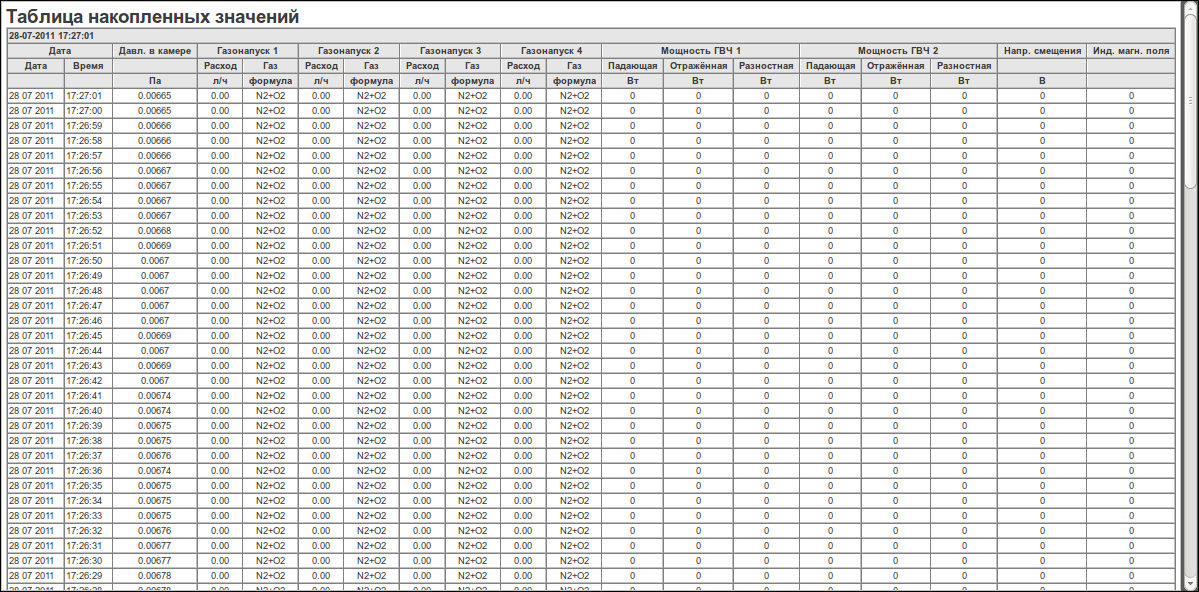Screen dimensions: 1199x592
Task: Select the 'Газонапуск 1' column header
Action: click(x=247, y=50)
